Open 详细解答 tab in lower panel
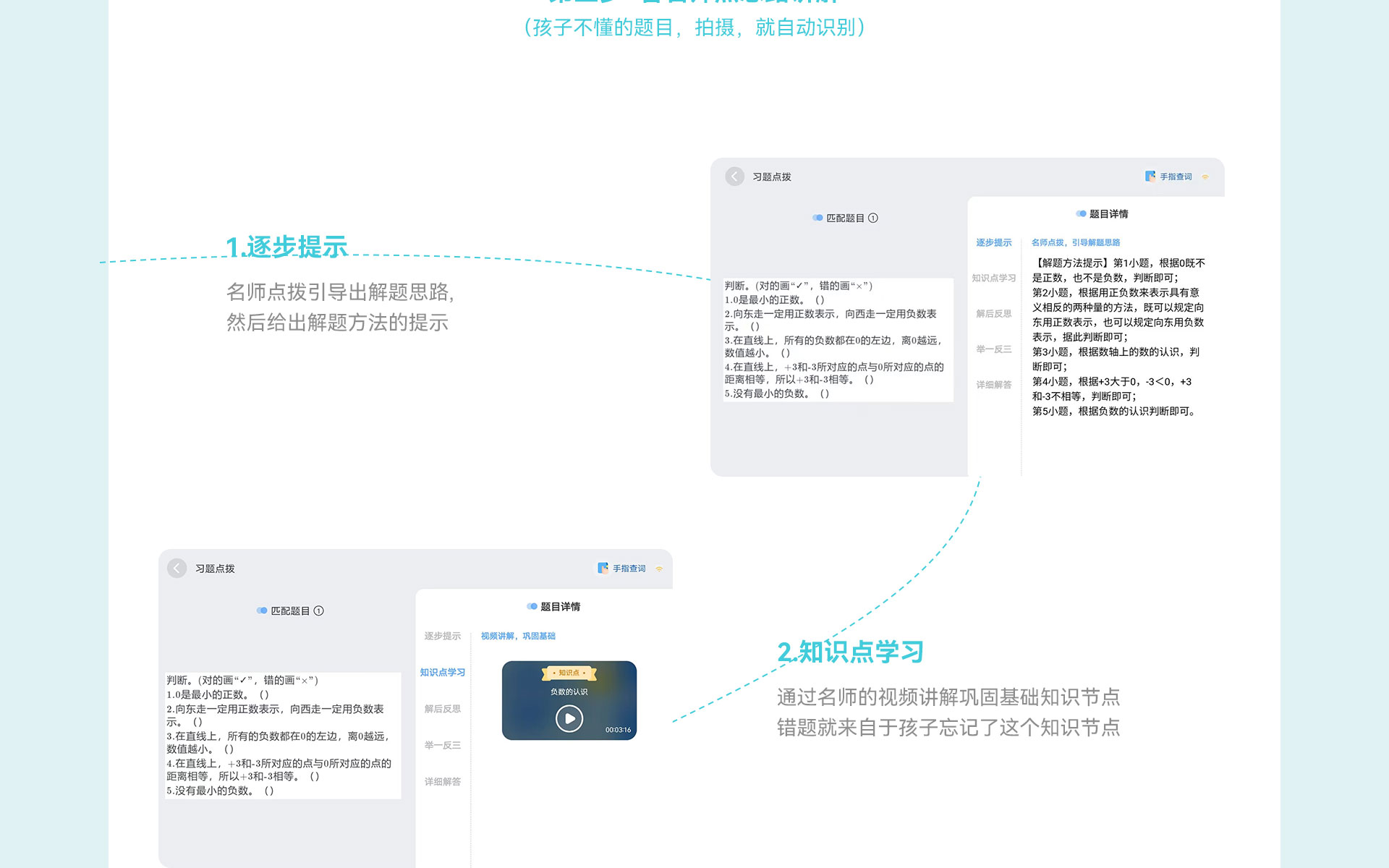Viewport: 1389px width, 868px height. pos(442,781)
